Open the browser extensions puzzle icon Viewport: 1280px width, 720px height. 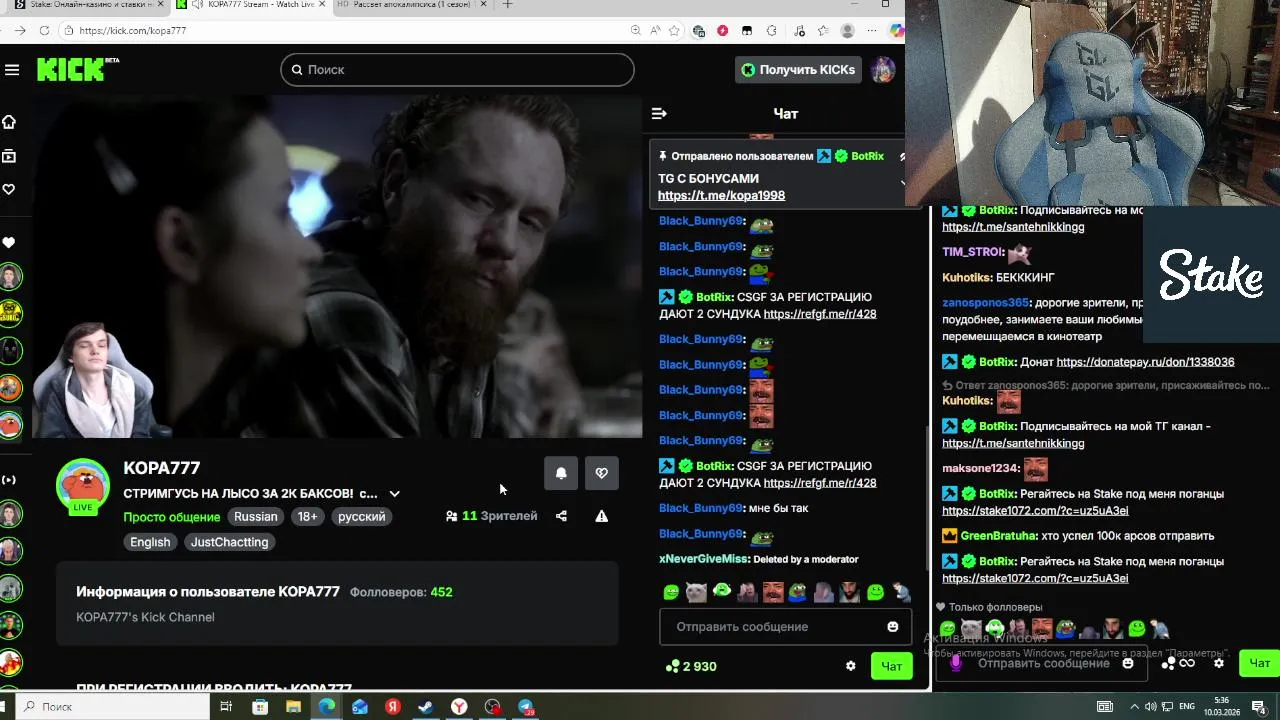tap(771, 30)
